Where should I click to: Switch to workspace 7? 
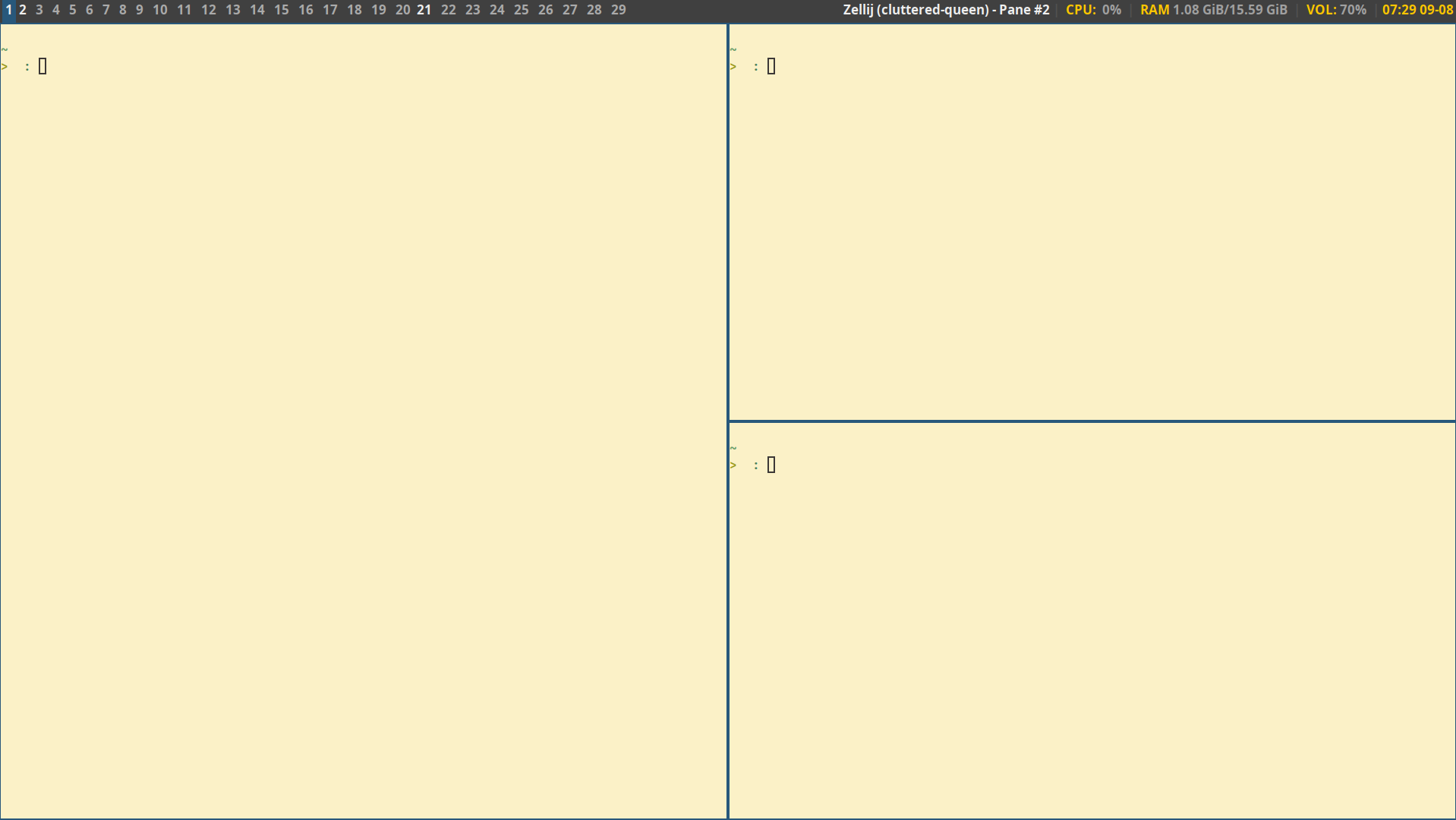point(106,10)
